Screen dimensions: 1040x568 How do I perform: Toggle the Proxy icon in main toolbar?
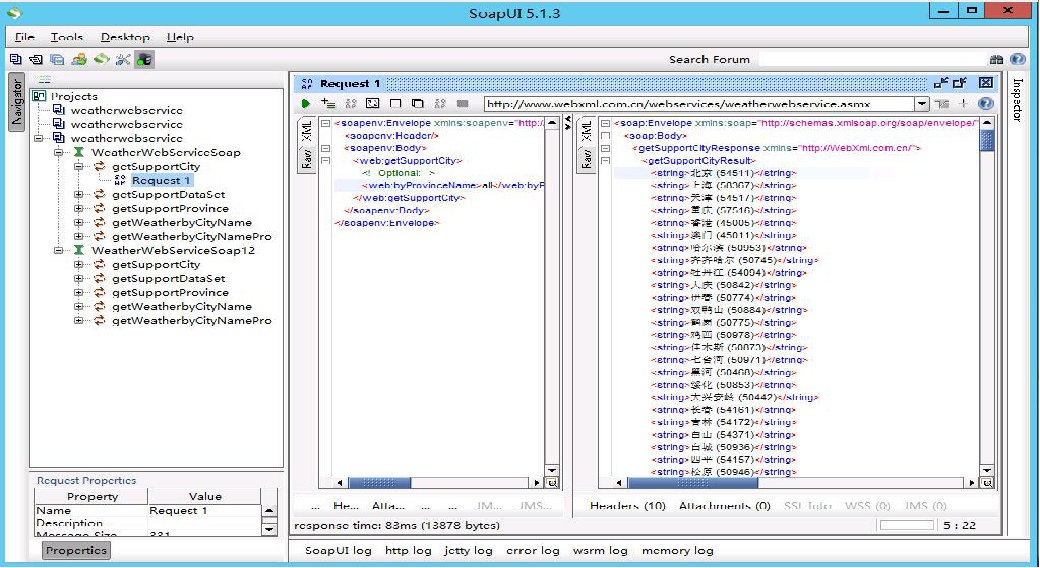click(x=144, y=59)
